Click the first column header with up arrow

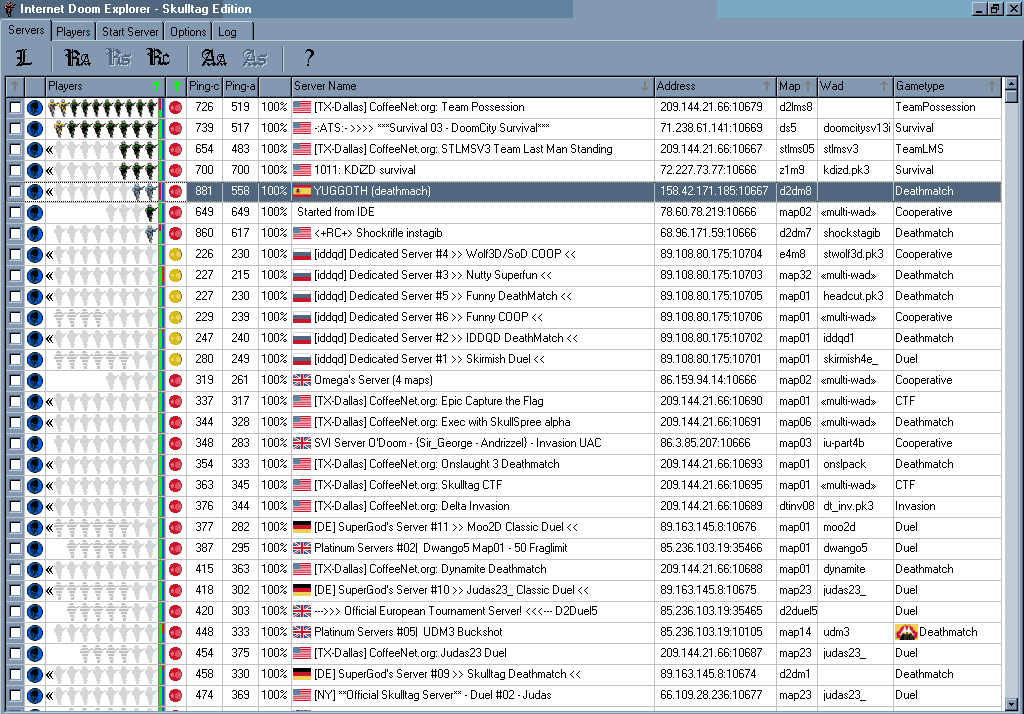coord(15,86)
